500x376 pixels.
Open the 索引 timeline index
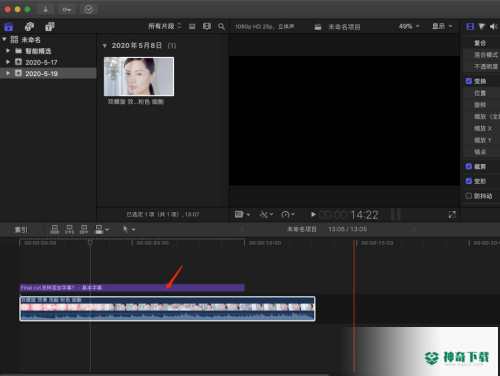(21, 230)
